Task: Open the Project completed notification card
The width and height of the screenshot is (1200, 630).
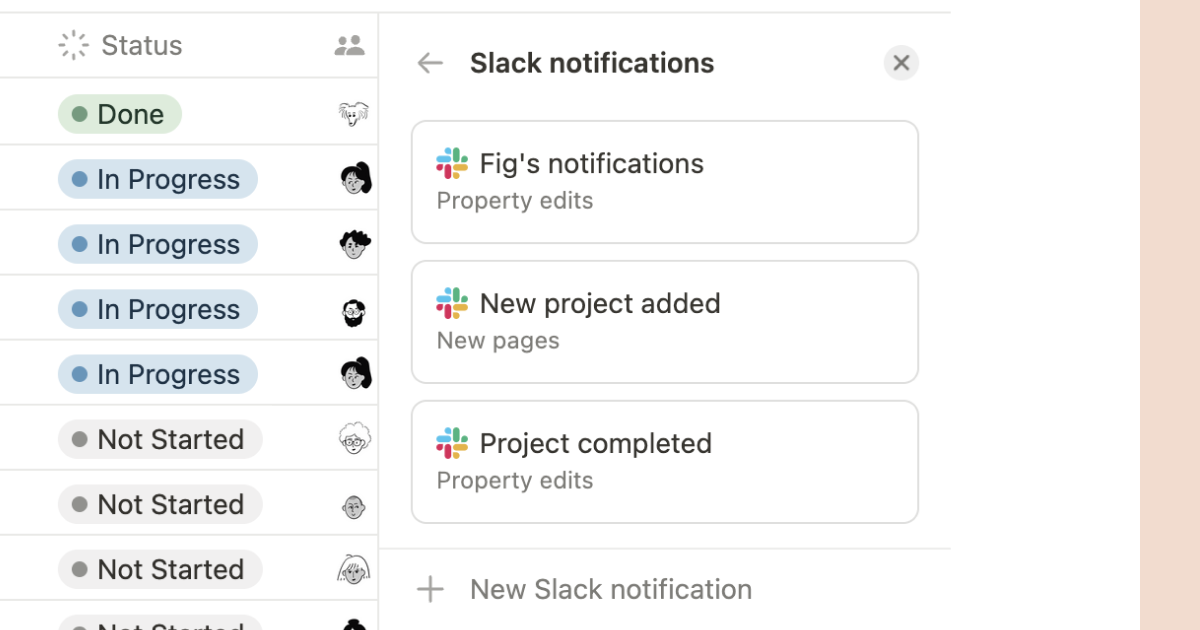Action: 664,461
